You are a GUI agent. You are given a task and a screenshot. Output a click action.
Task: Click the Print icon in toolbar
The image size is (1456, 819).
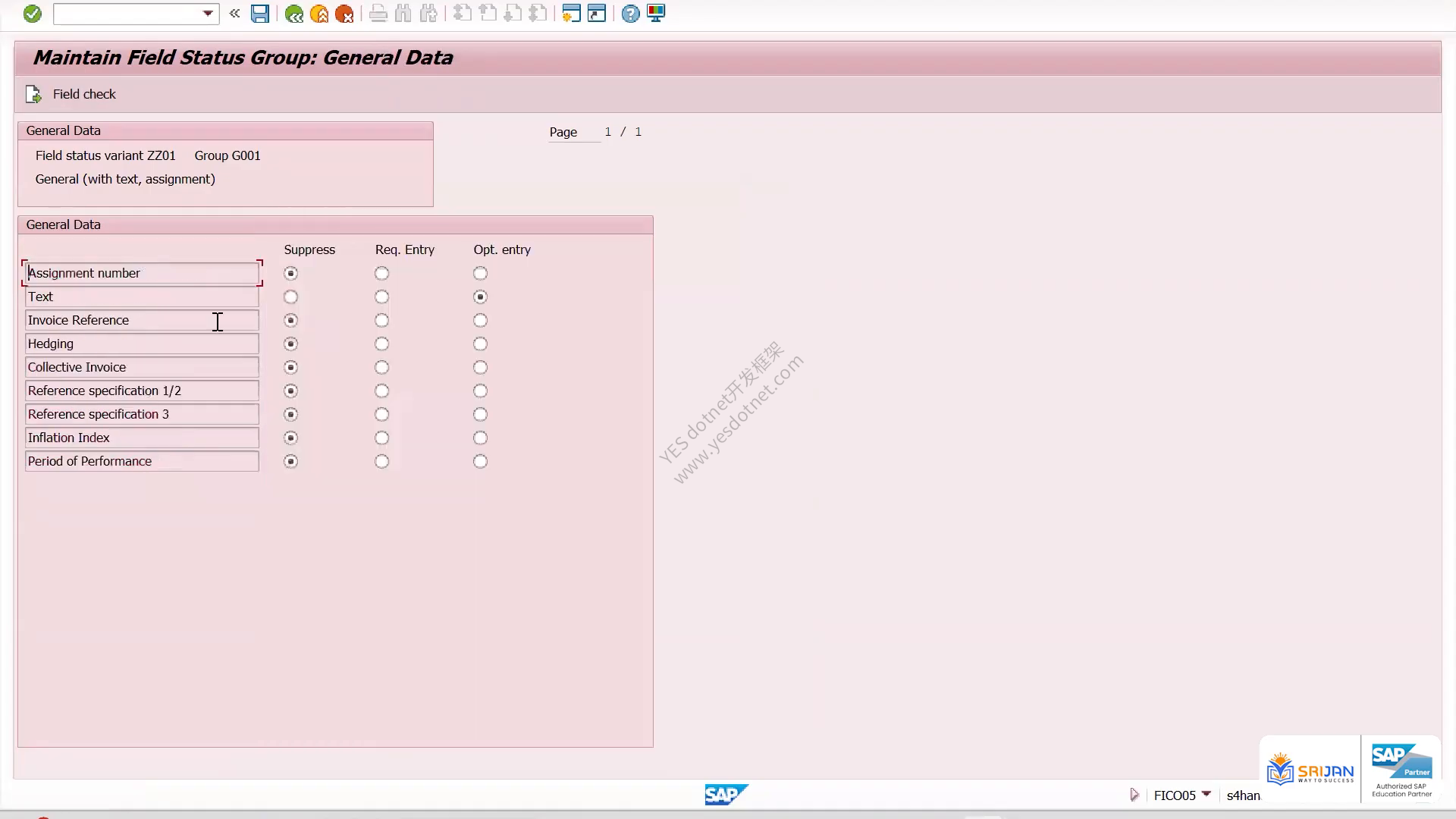[x=378, y=14]
